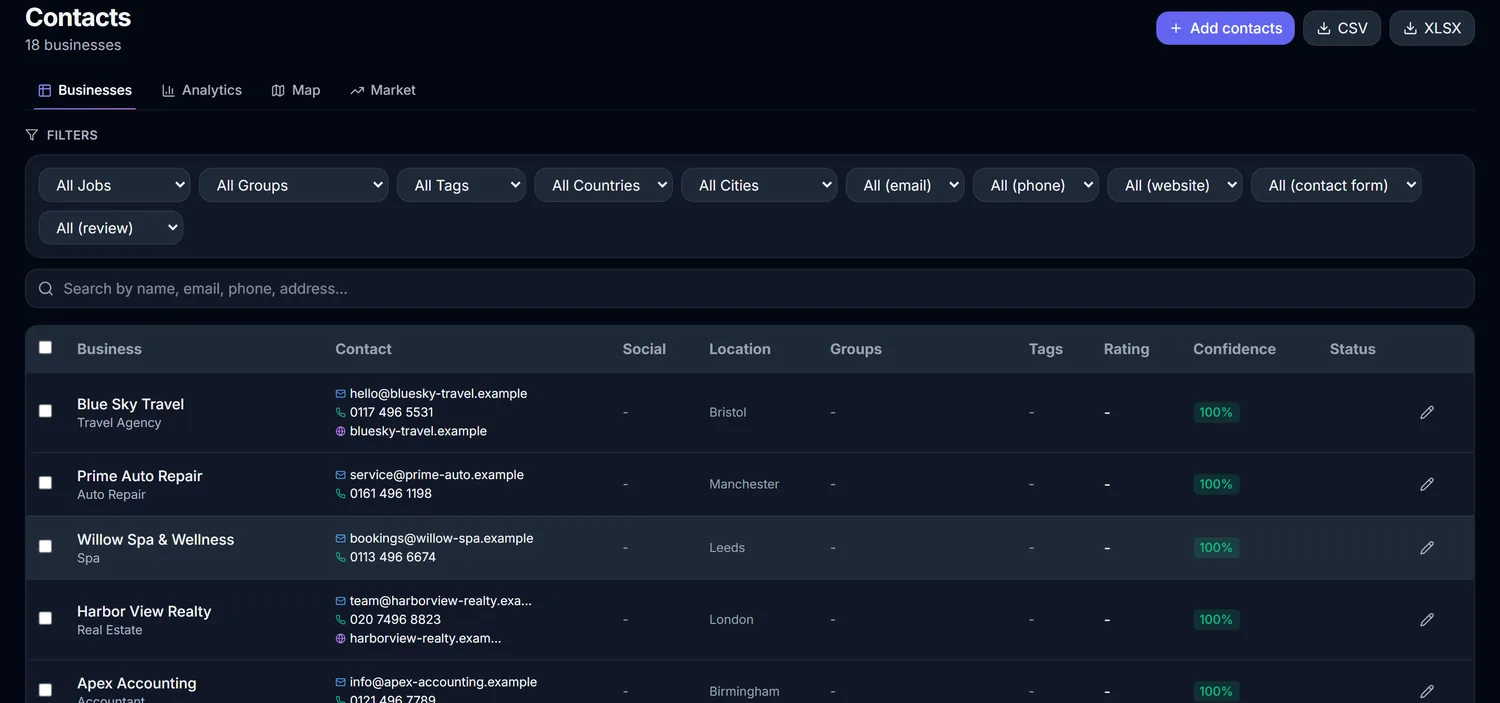1500x703 pixels.
Task: Expand the All Cities filter
Action: coord(759,185)
